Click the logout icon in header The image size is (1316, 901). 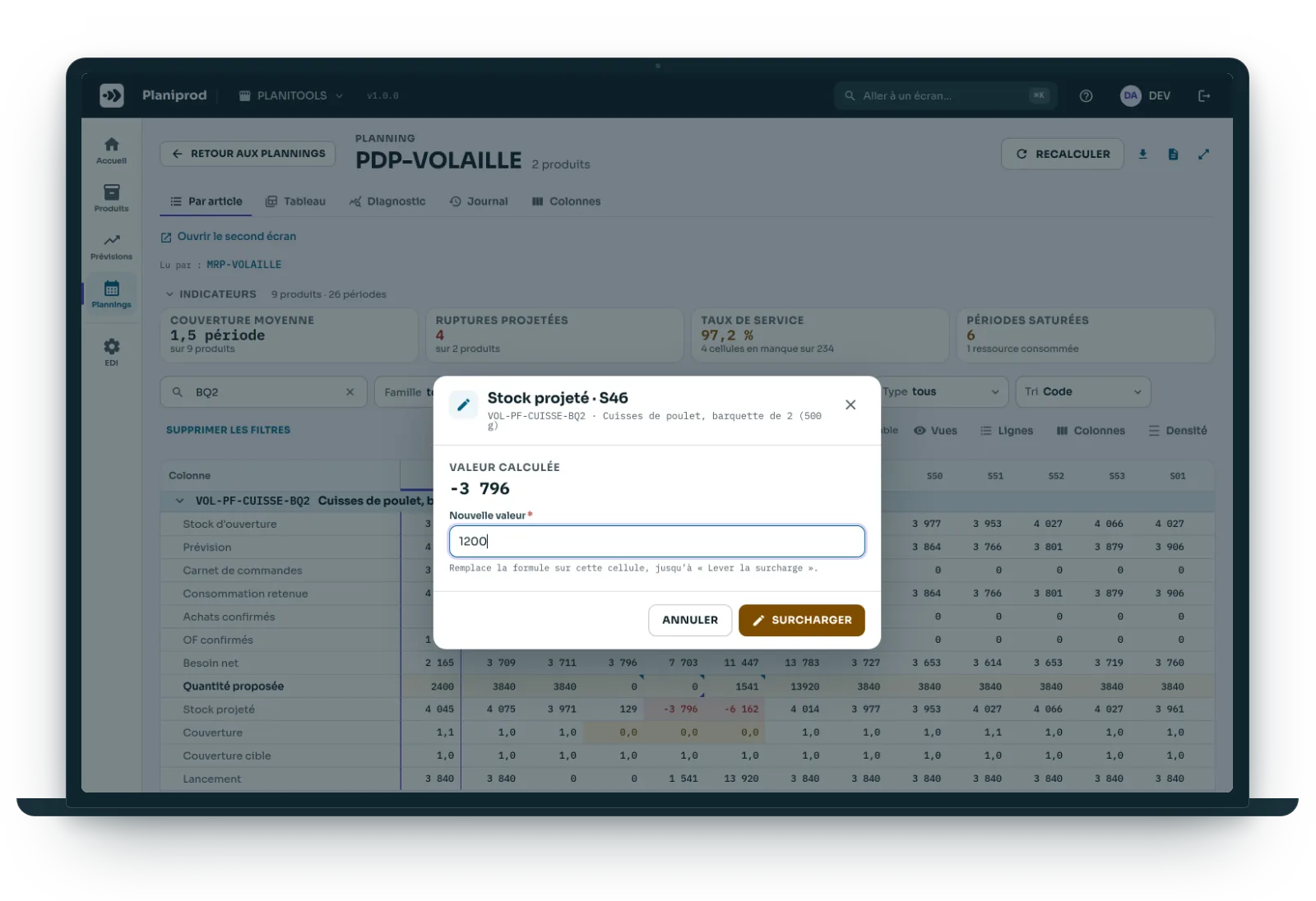point(1204,96)
